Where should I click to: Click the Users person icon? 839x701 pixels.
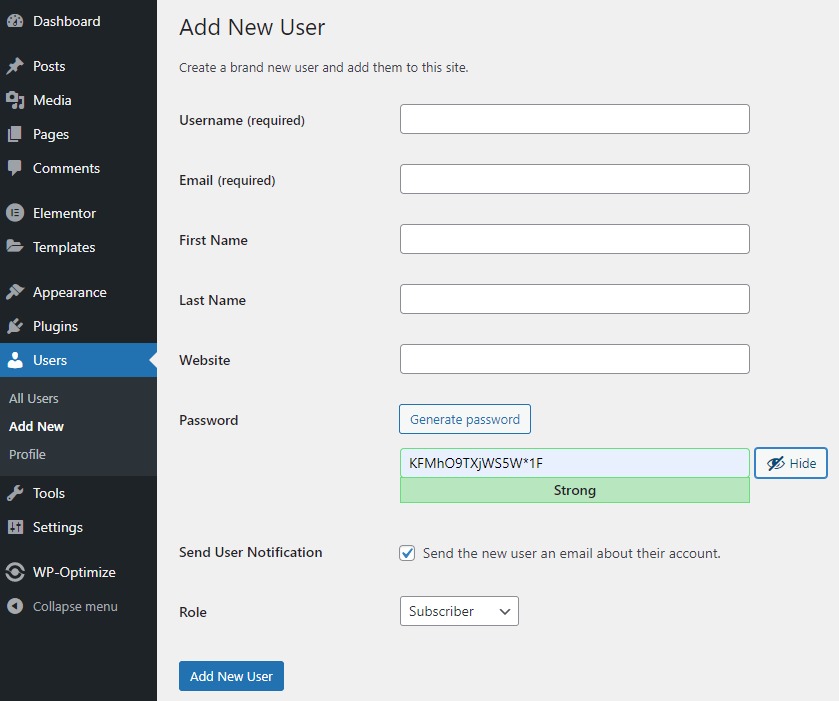click(x=15, y=360)
